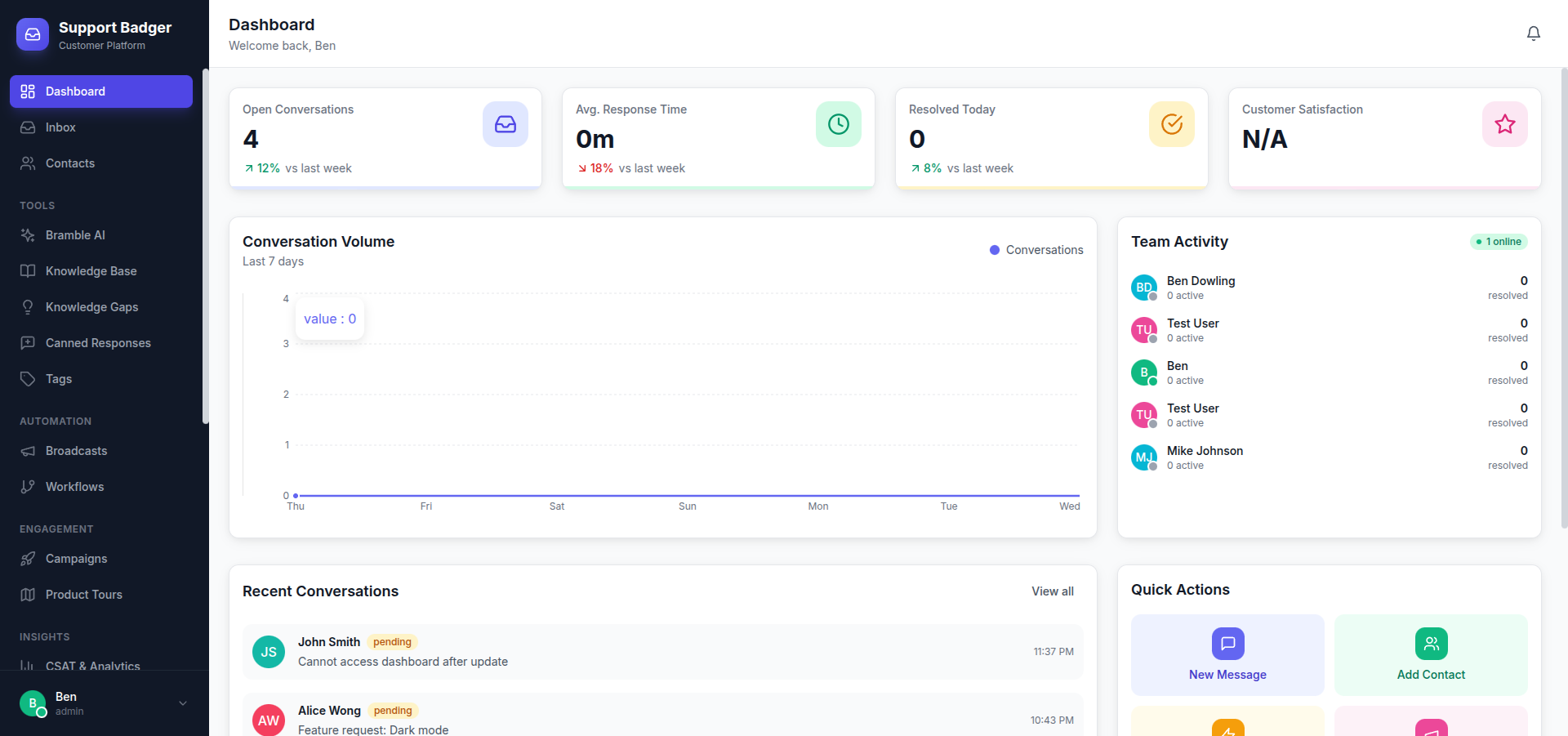
Task: Click View all recent conversations
Action: pos(1052,591)
